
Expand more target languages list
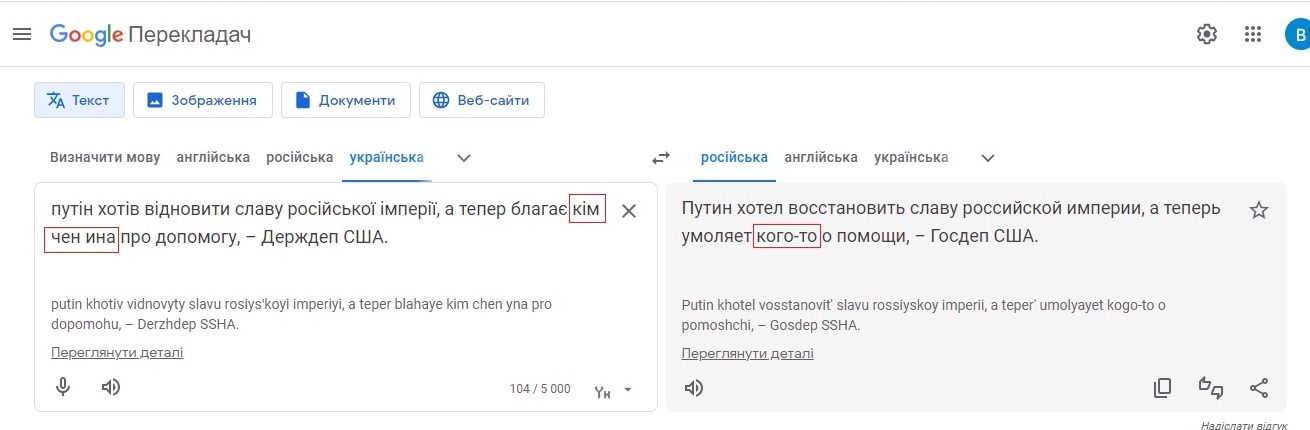[988, 158]
